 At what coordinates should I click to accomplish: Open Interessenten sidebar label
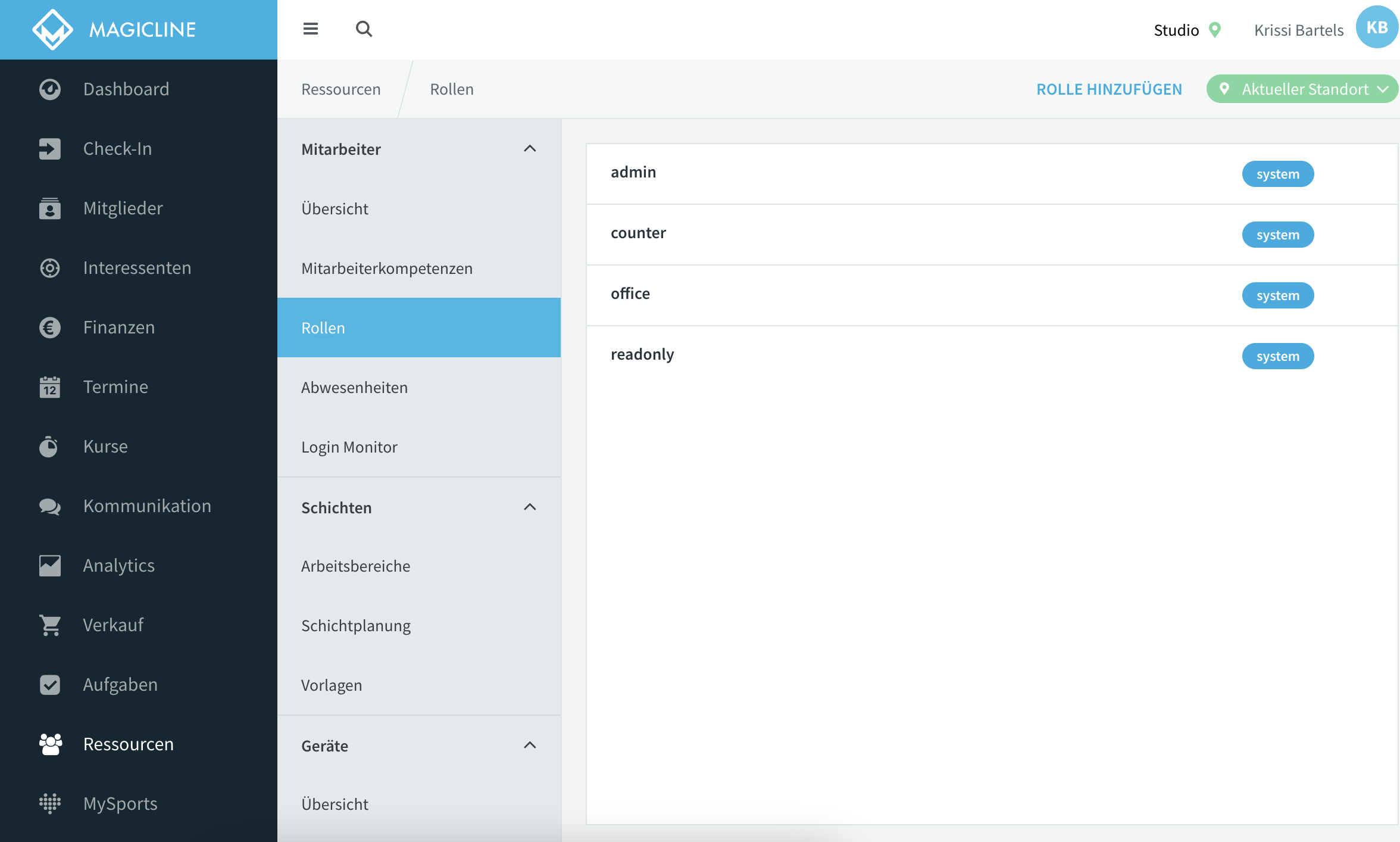137,268
